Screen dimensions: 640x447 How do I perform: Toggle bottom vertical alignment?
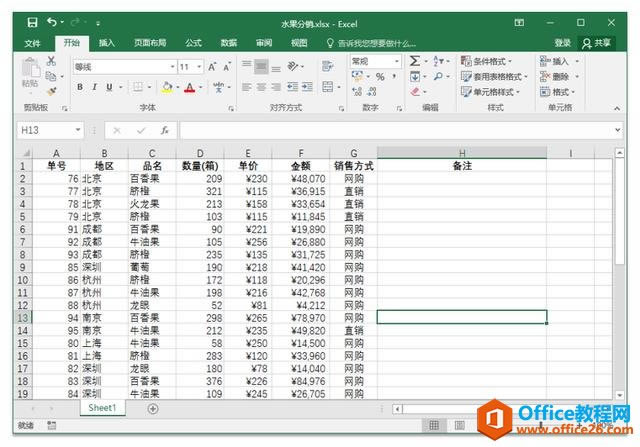click(276, 67)
